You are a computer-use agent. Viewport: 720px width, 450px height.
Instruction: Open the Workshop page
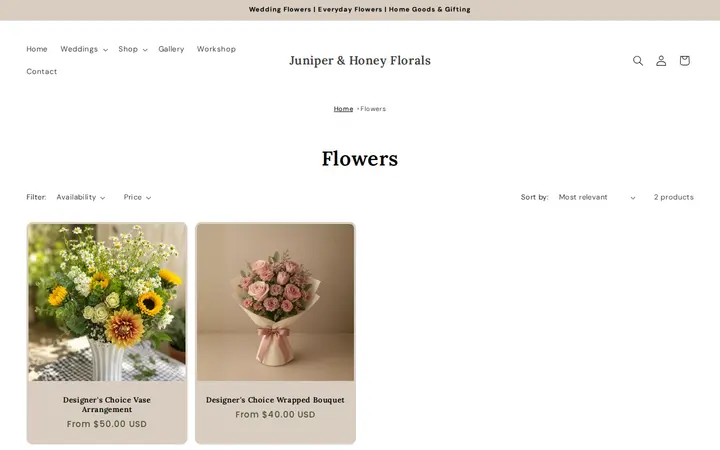(216, 49)
